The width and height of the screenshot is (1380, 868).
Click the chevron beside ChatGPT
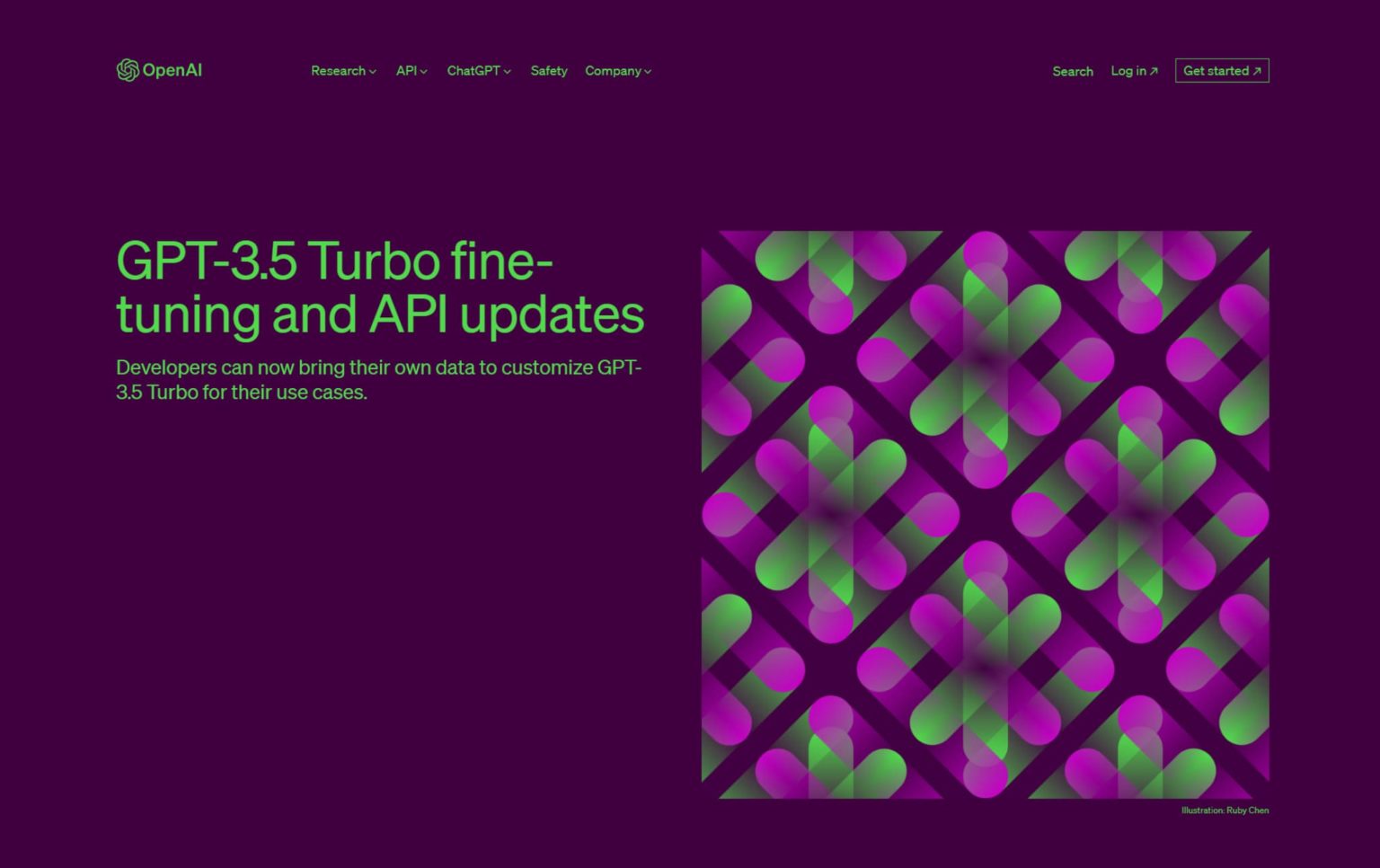click(x=508, y=72)
